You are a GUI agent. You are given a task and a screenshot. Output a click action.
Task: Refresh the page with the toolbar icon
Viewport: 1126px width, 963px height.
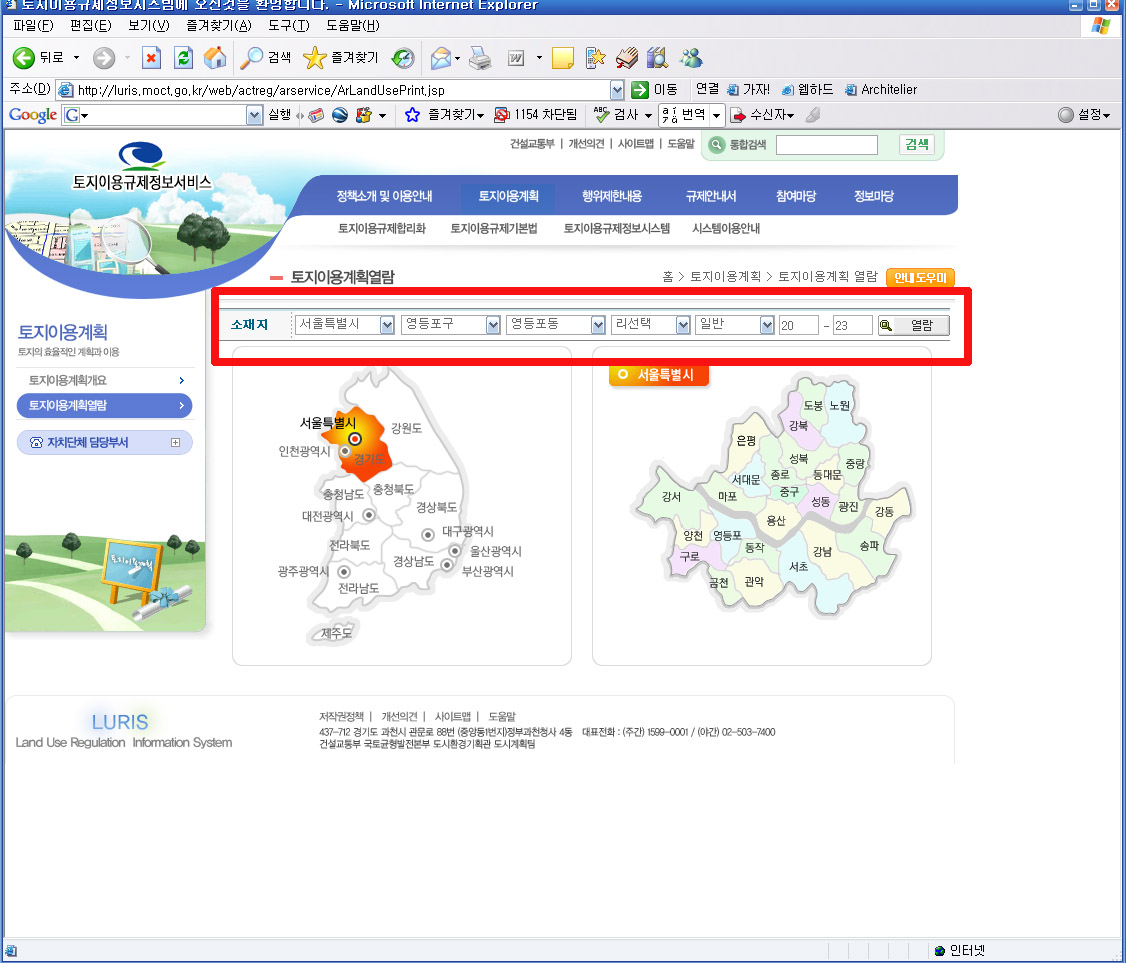point(183,58)
